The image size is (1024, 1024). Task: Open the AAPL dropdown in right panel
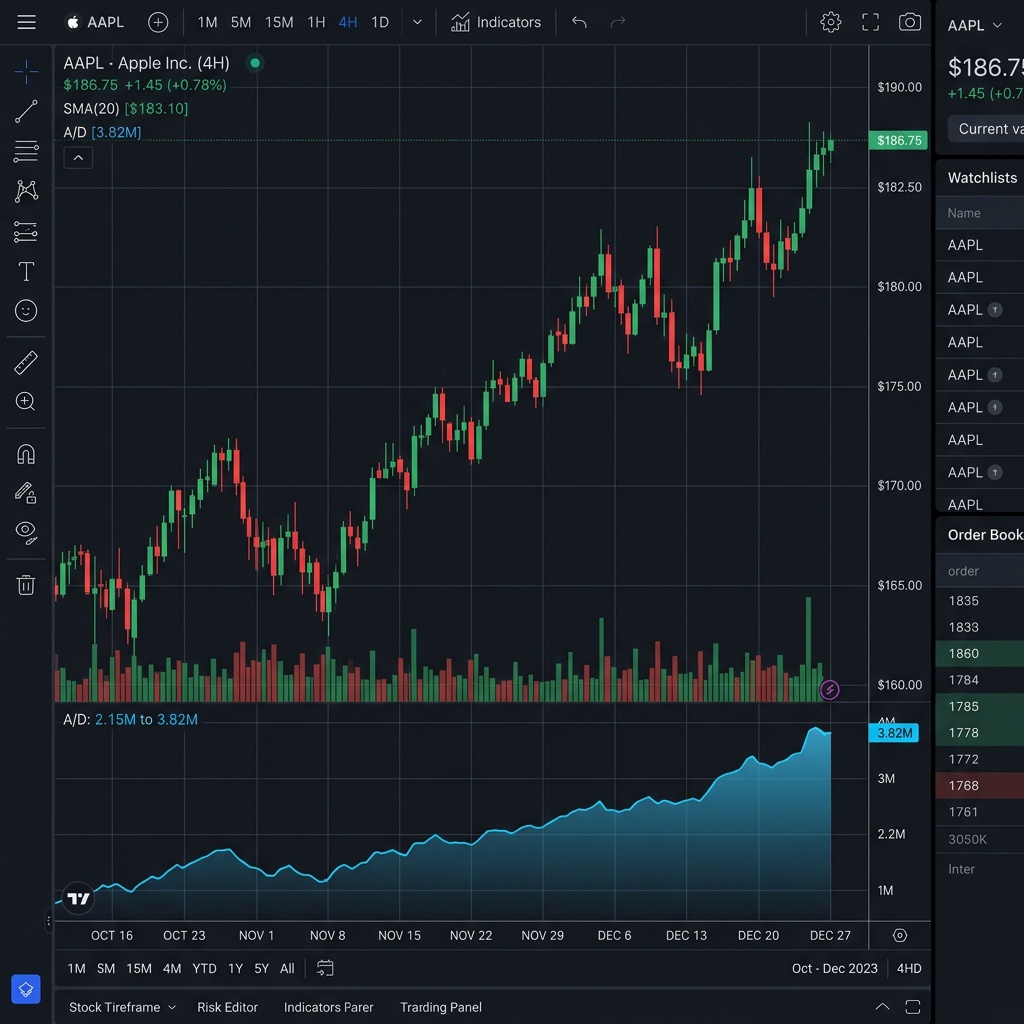tap(974, 25)
